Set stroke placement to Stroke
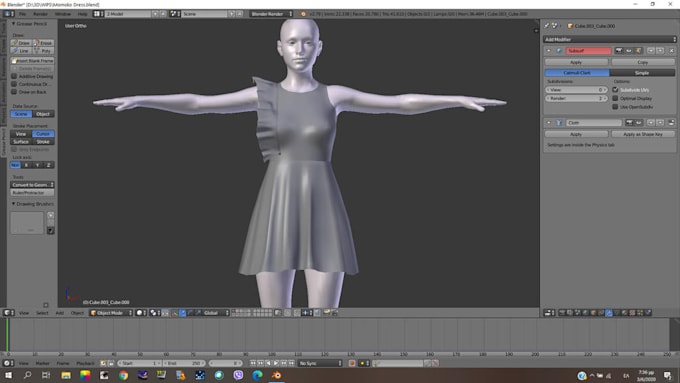This screenshot has height=383, width=680. (43, 142)
